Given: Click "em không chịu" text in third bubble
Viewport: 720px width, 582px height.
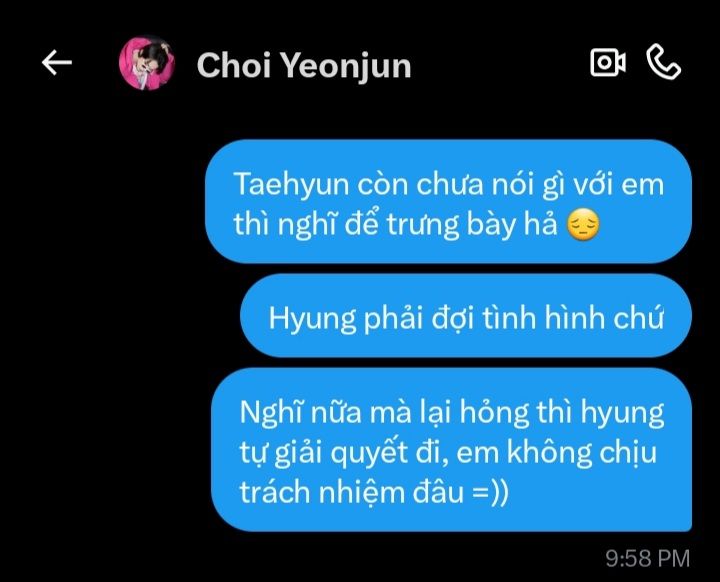Looking at the screenshot, I should click(x=557, y=452).
